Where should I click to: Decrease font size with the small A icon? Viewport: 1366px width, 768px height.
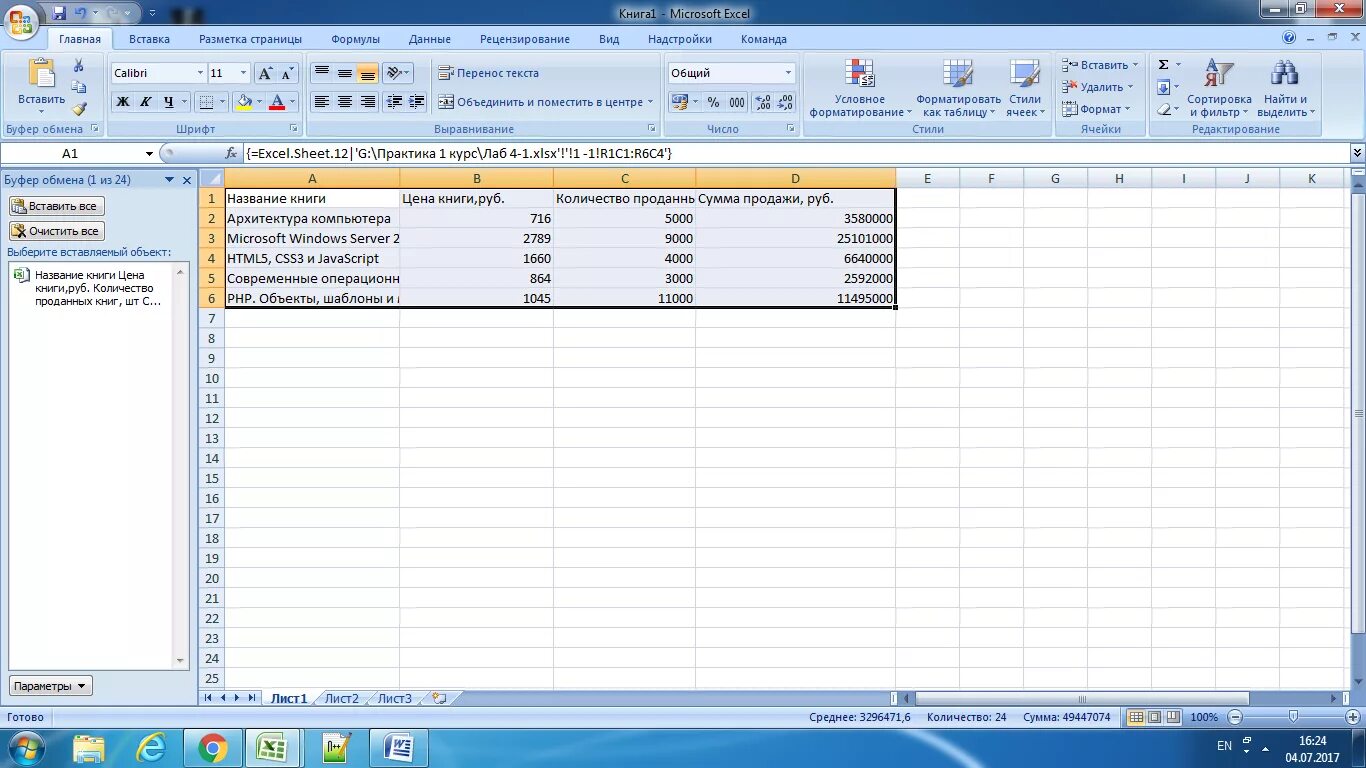[x=288, y=73]
